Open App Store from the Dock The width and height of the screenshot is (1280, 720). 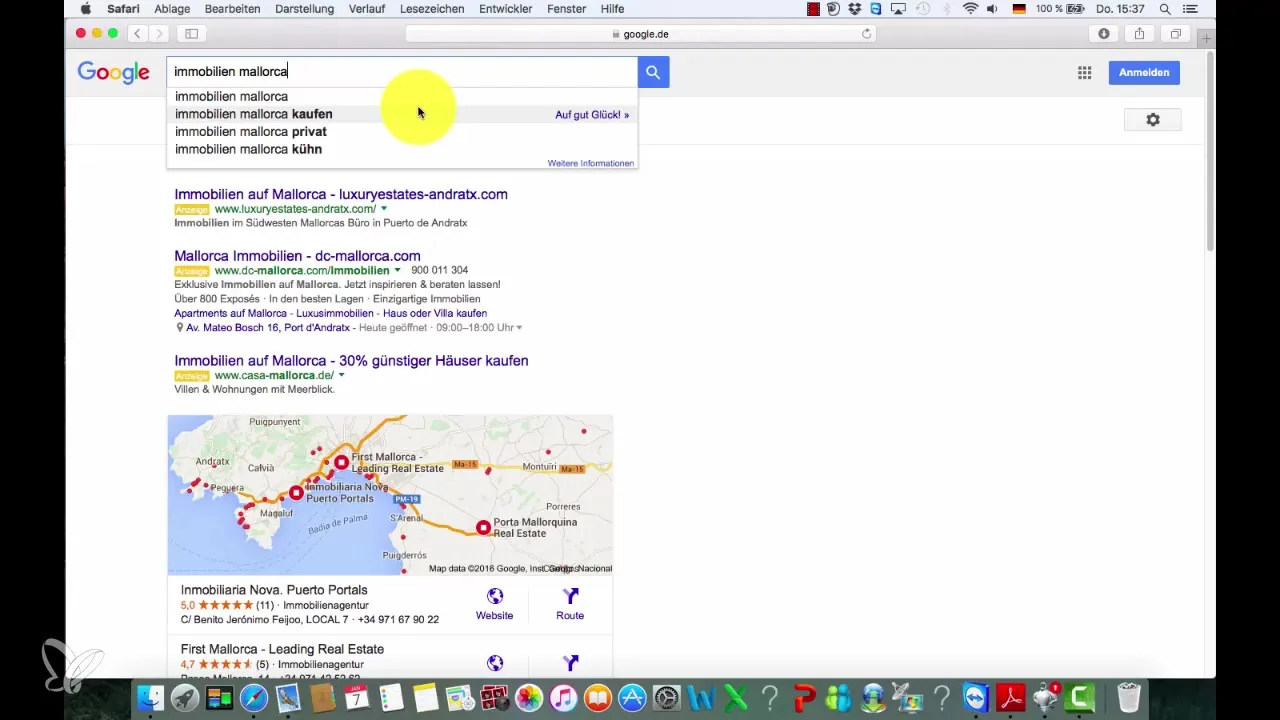coord(632,697)
